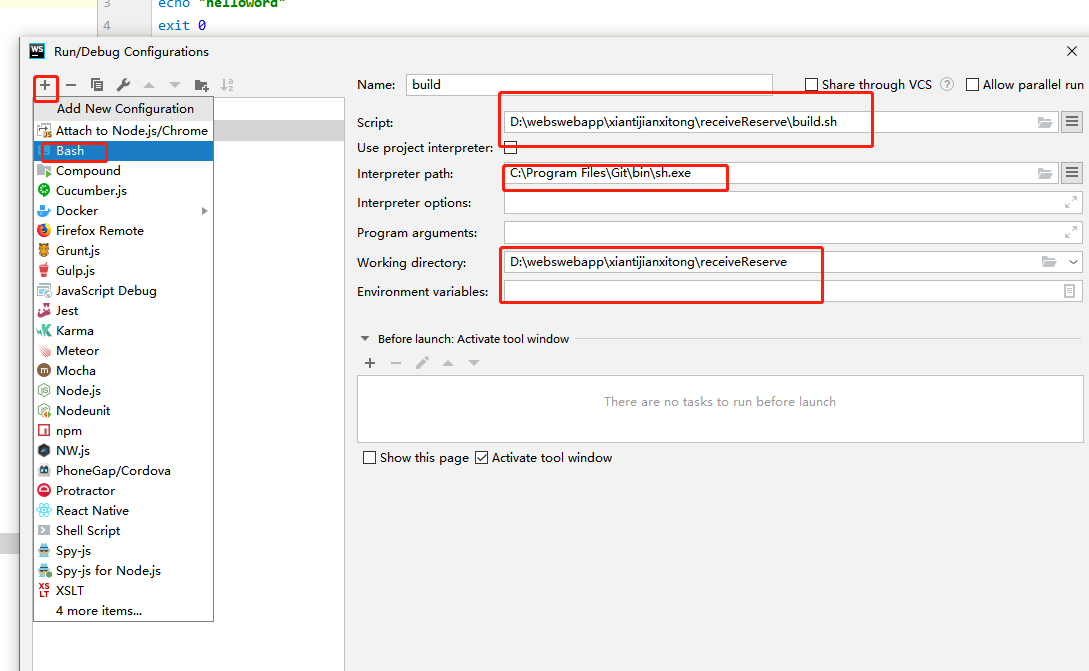Create a new configuration folder

tap(200, 85)
